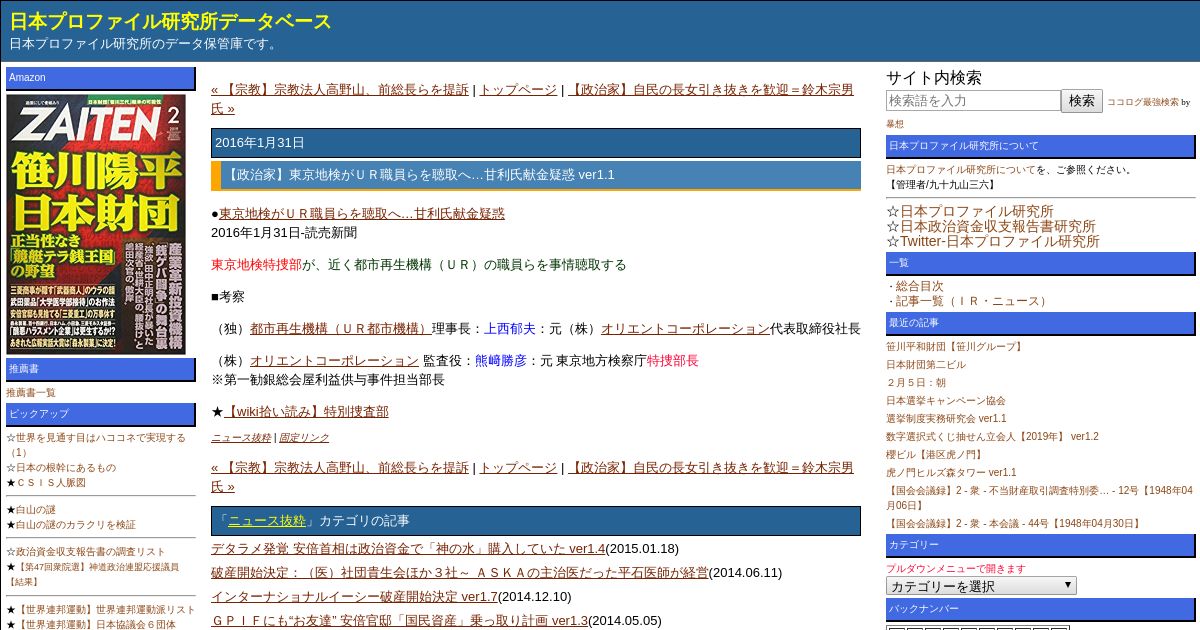The width and height of the screenshot is (1200, 630).
Task: Open the 都市再生機構（ＵＲ都市機構） link
Action: click(x=341, y=328)
